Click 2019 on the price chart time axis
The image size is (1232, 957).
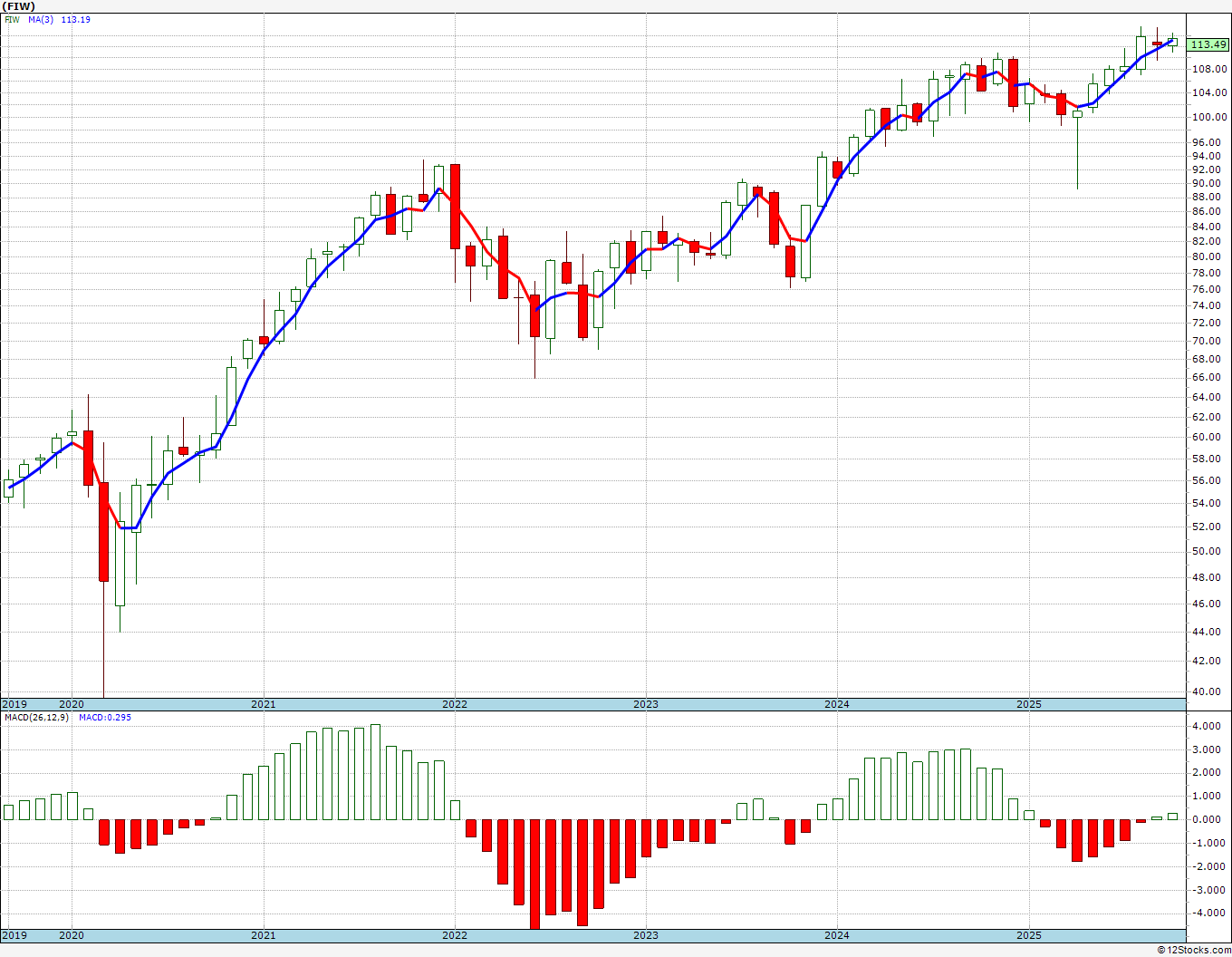tap(14, 704)
